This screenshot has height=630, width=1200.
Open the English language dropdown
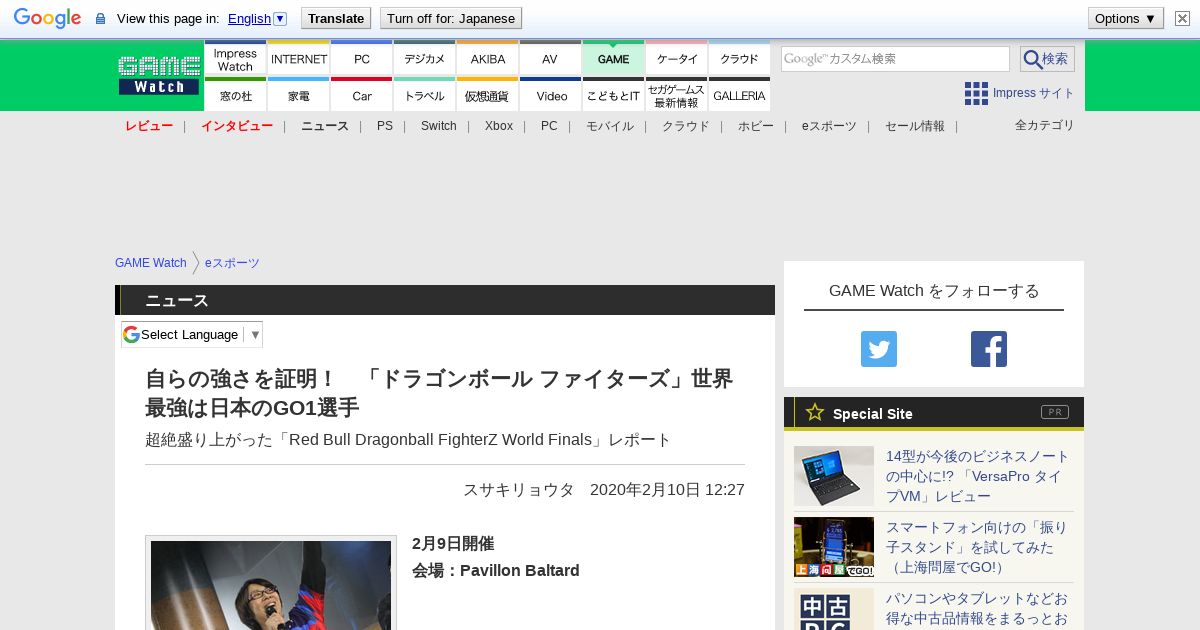[x=257, y=18]
